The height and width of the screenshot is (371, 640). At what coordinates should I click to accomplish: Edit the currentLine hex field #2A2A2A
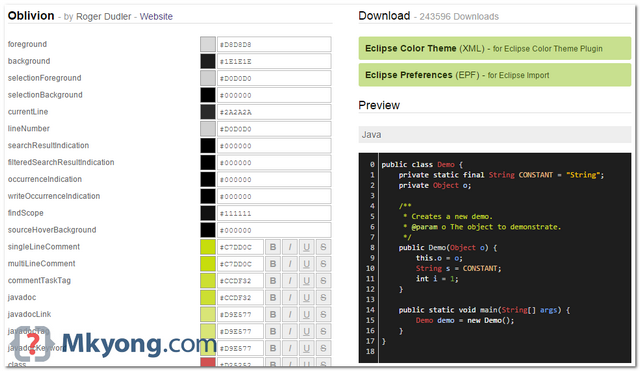(x=274, y=112)
